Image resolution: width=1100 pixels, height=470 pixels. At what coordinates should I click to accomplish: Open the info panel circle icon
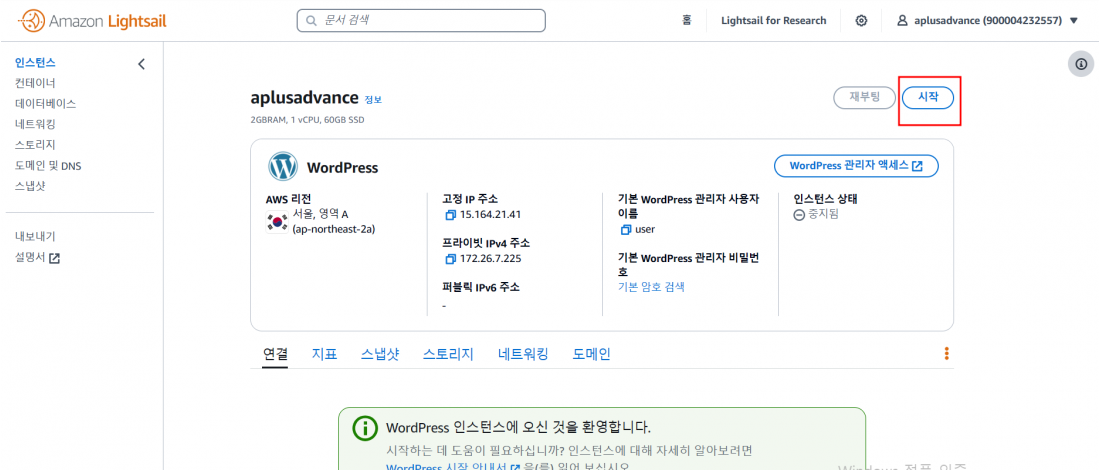(1081, 64)
